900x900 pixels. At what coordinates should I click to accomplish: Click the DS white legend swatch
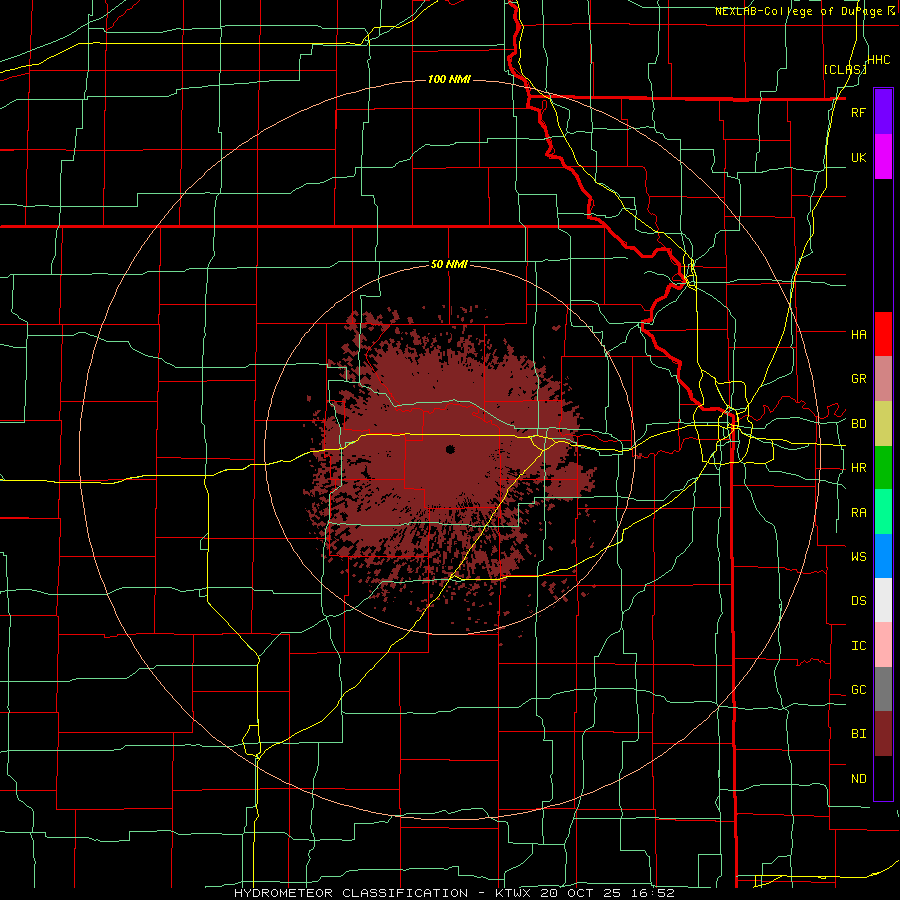point(883,600)
